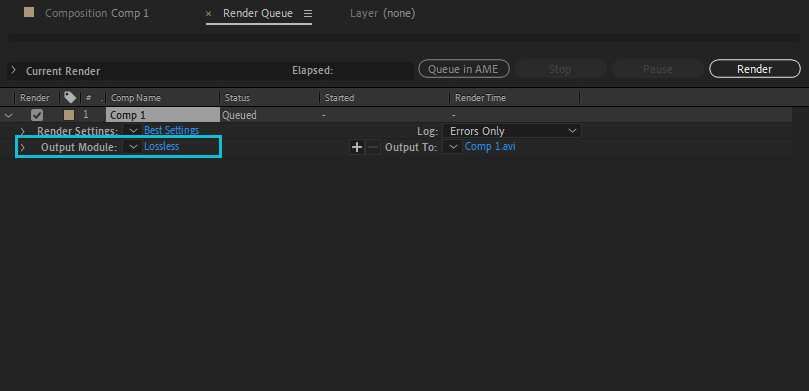
Task: Close the Render Queue panel tab
Action: coord(208,14)
